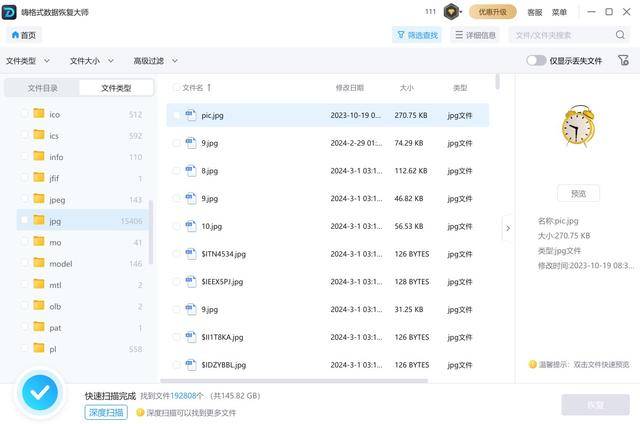Viewport: 640px width, 424px height.
Task: Open the 菜单 menu
Action: click(560, 12)
